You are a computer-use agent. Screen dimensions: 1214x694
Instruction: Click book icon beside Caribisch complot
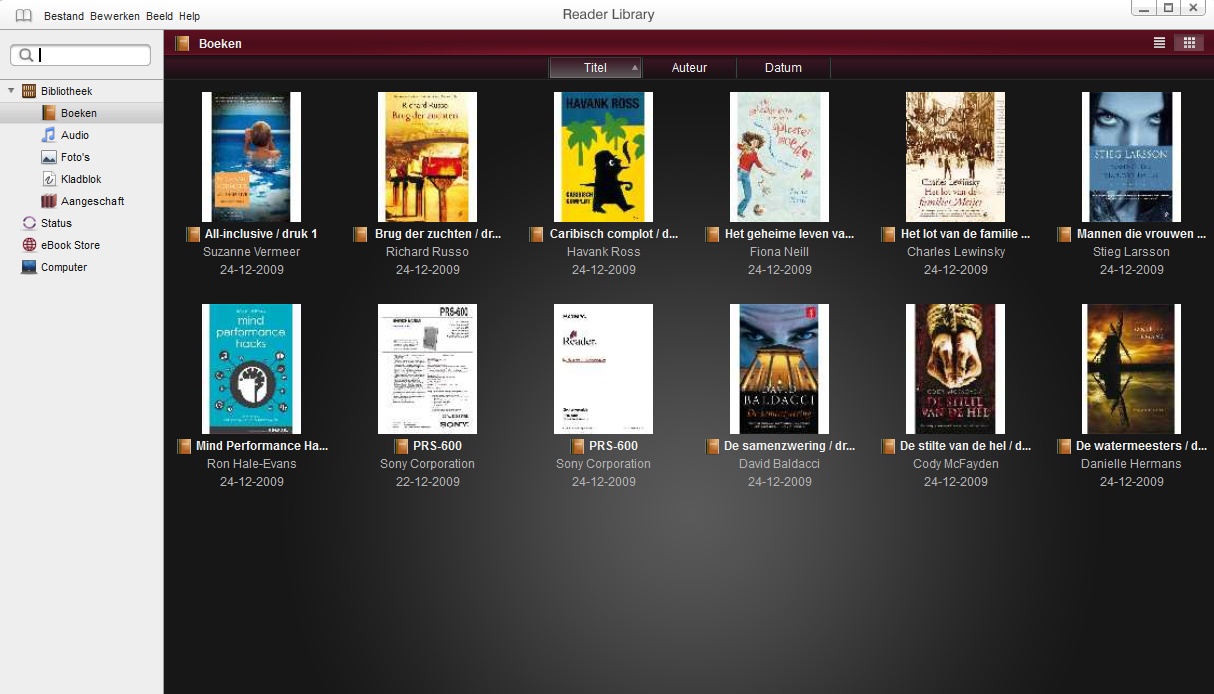click(x=537, y=234)
